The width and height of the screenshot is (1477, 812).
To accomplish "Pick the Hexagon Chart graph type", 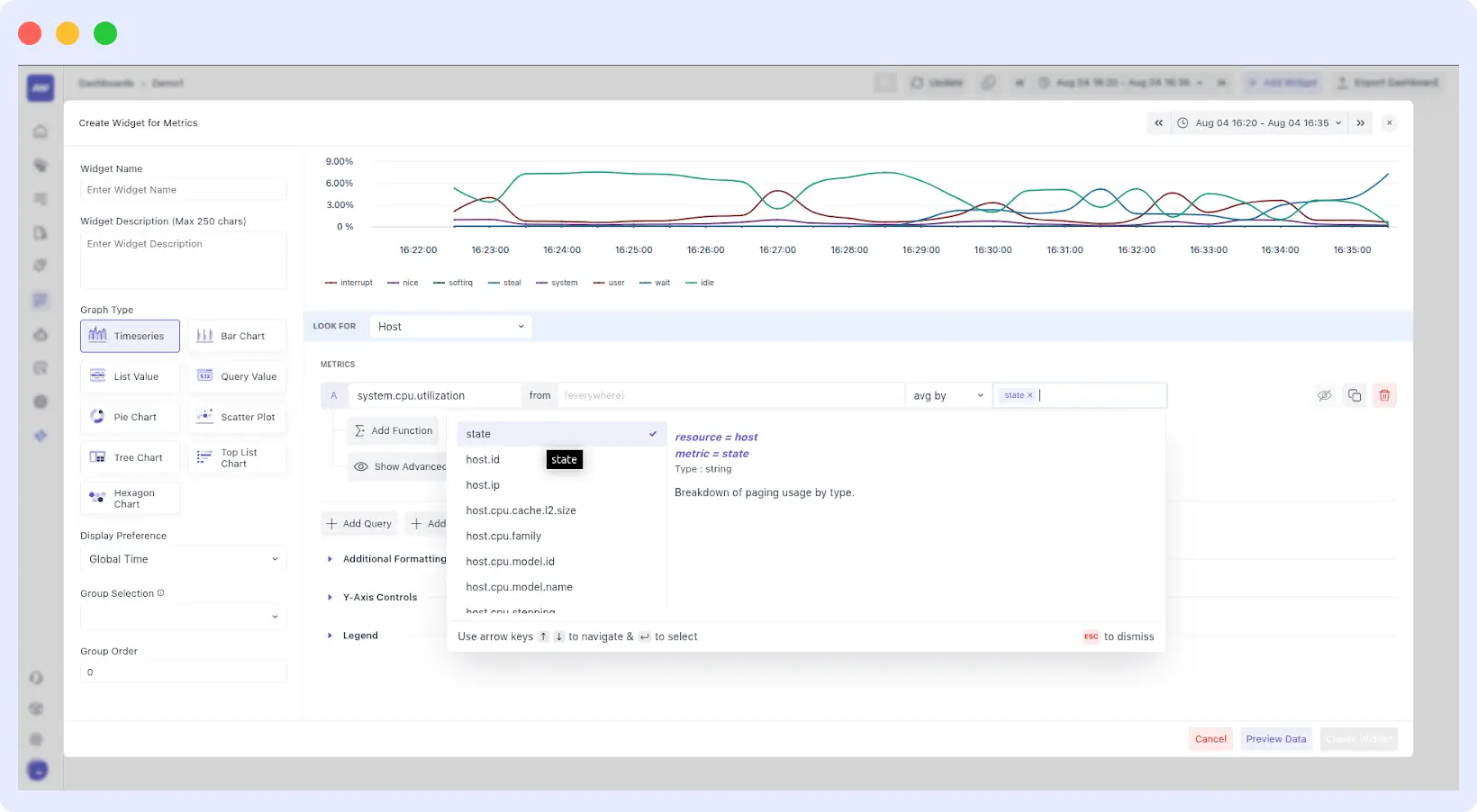I will tap(130, 498).
